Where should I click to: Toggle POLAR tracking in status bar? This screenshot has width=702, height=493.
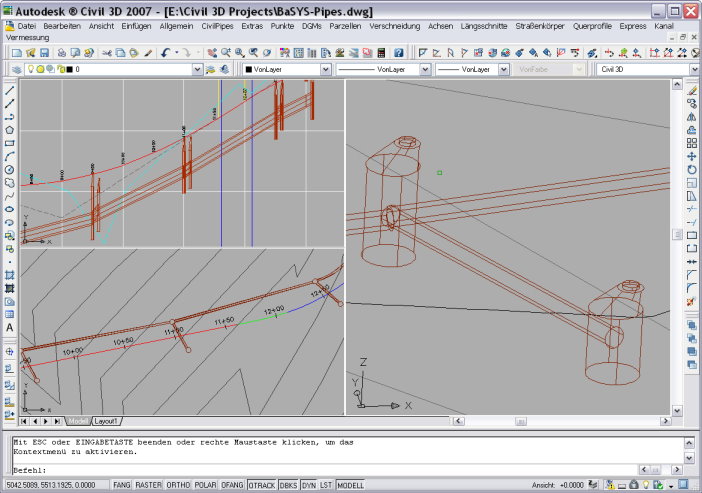click(203, 485)
